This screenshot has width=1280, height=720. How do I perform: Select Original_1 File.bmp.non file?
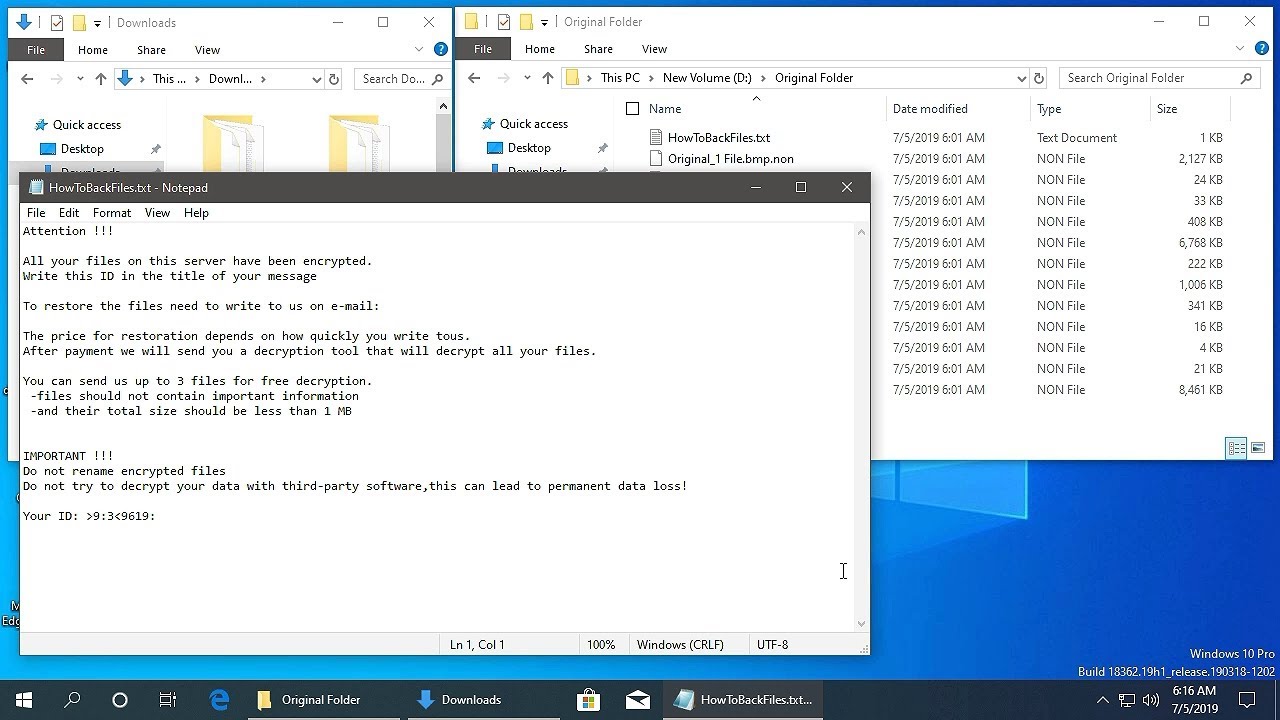coord(730,159)
